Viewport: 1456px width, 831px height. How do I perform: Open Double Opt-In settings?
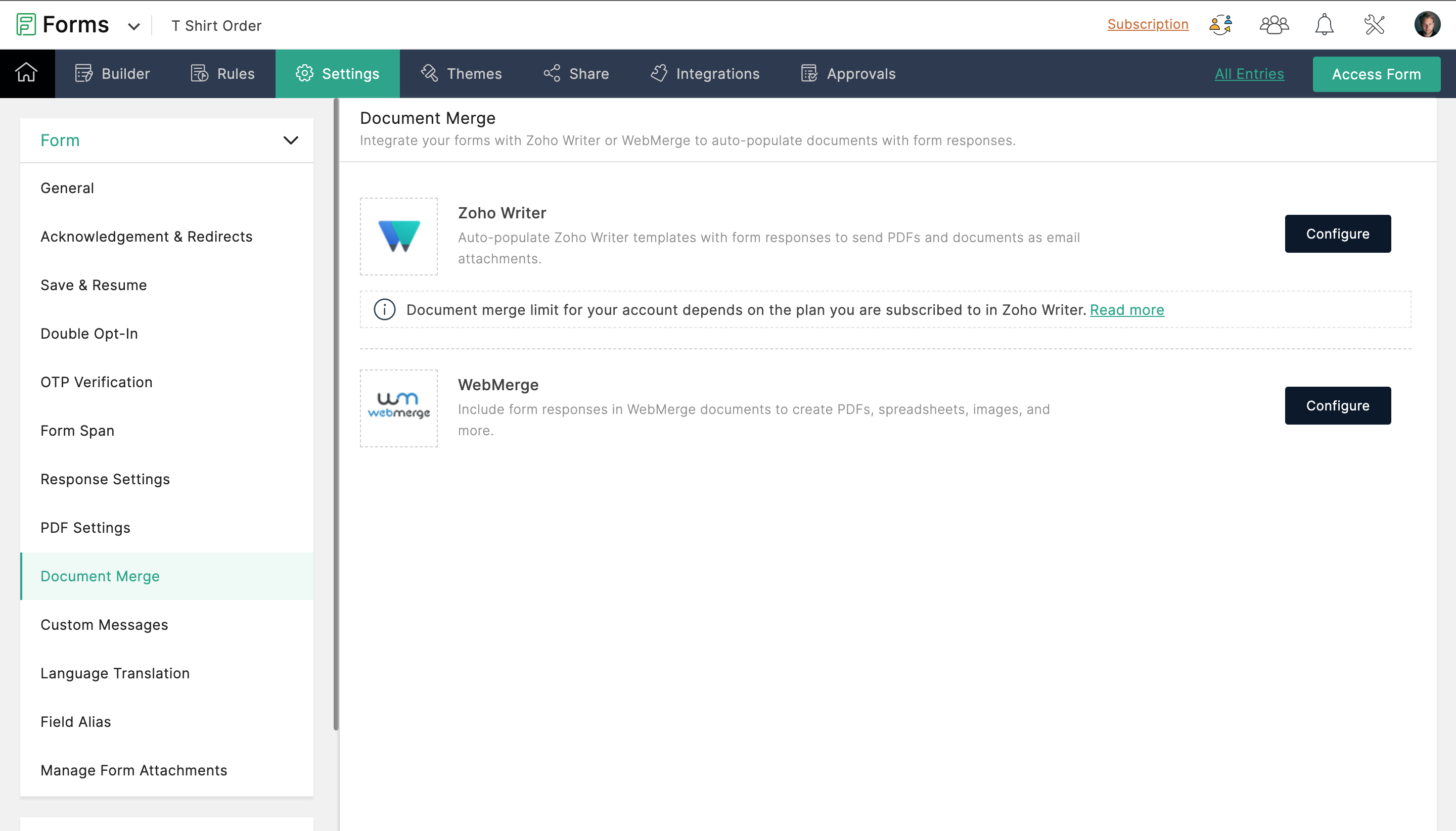[x=167, y=333]
